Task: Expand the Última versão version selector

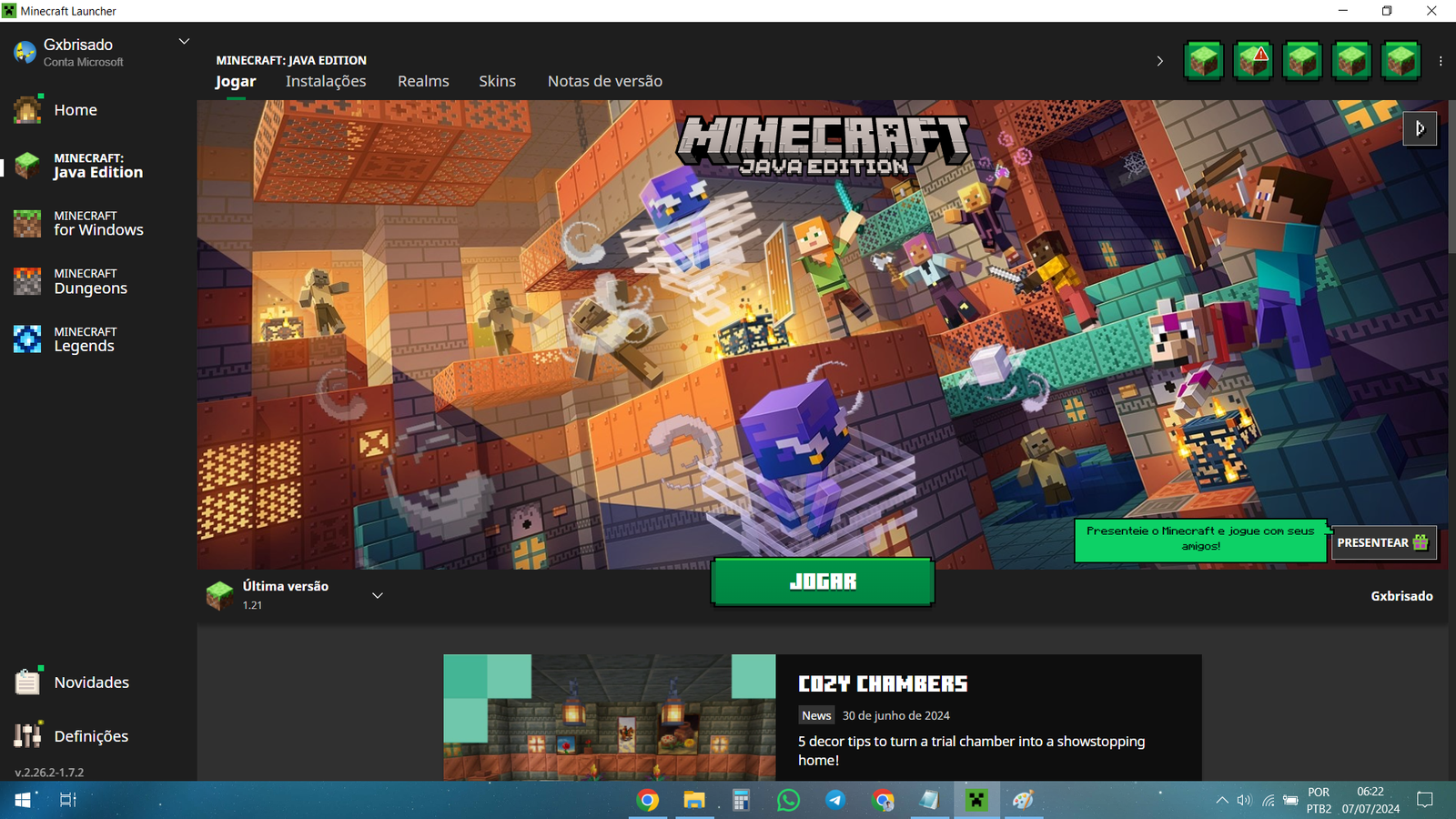Action: pos(378,595)
